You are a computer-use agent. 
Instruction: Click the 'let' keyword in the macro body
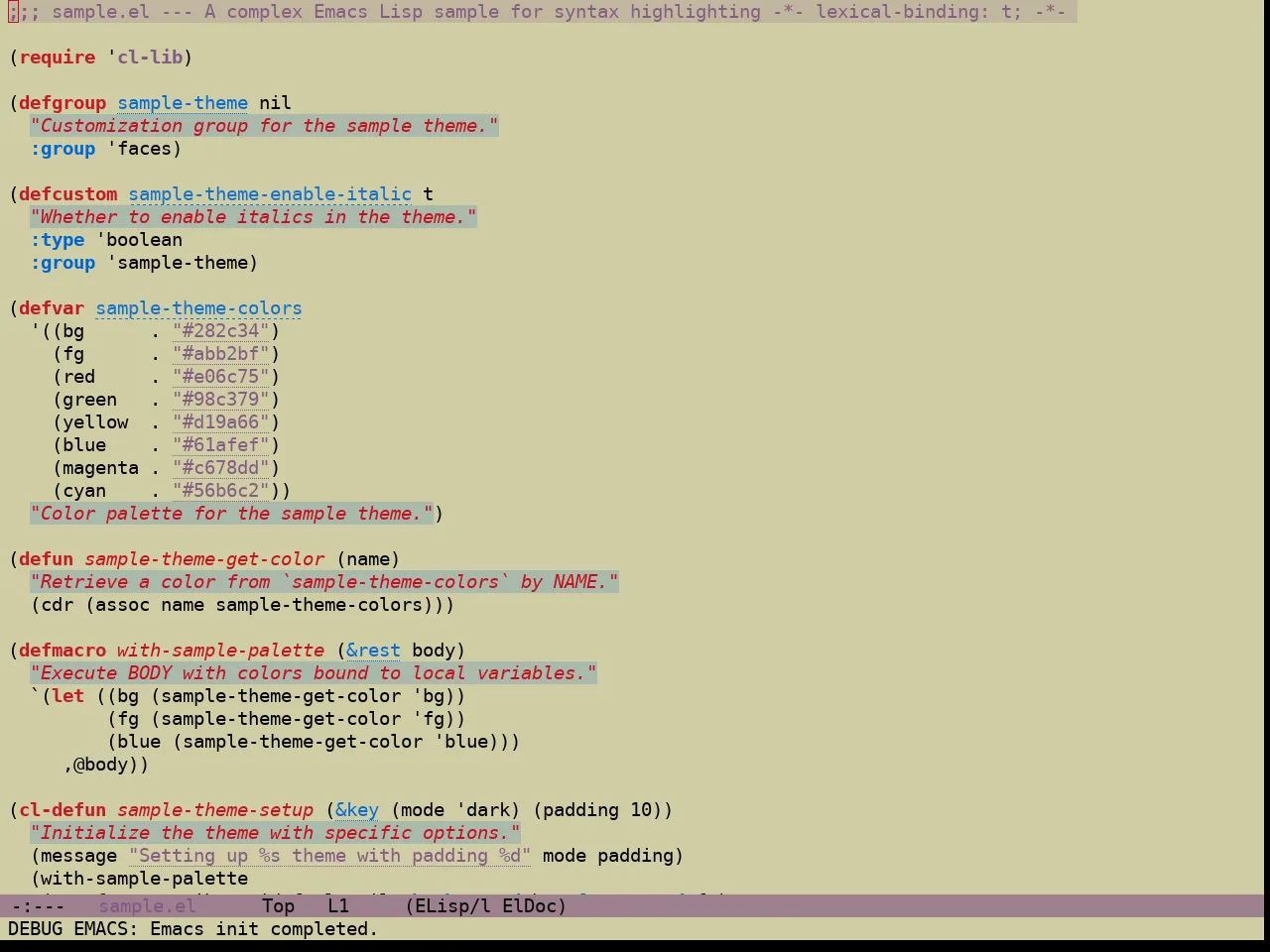[68, 696]
